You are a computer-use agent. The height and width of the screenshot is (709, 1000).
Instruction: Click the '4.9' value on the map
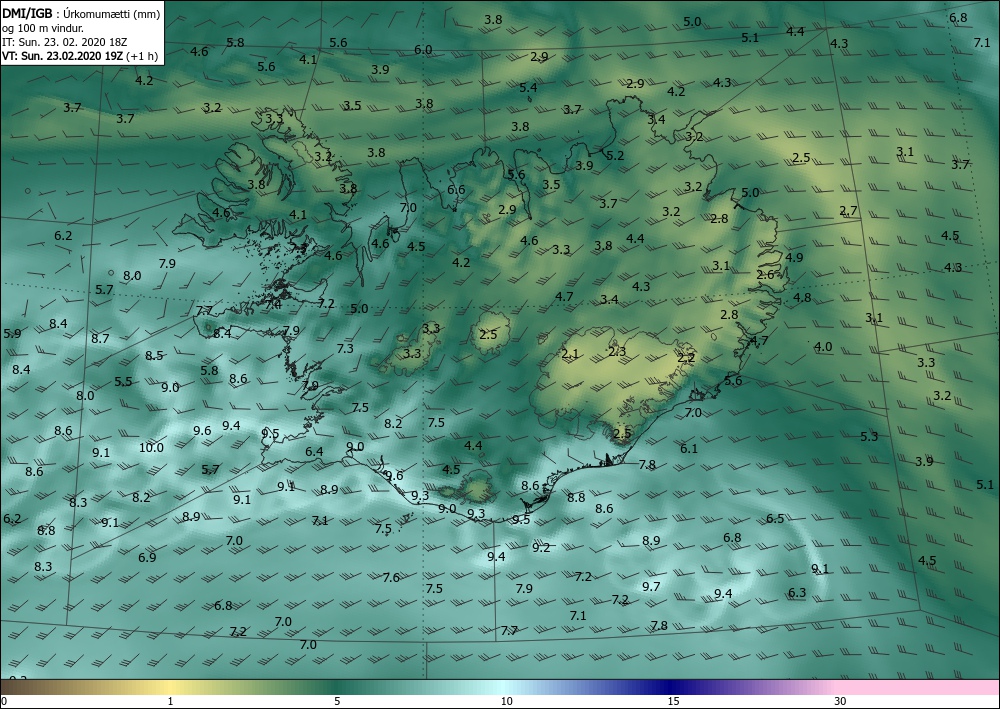(794, 258)
